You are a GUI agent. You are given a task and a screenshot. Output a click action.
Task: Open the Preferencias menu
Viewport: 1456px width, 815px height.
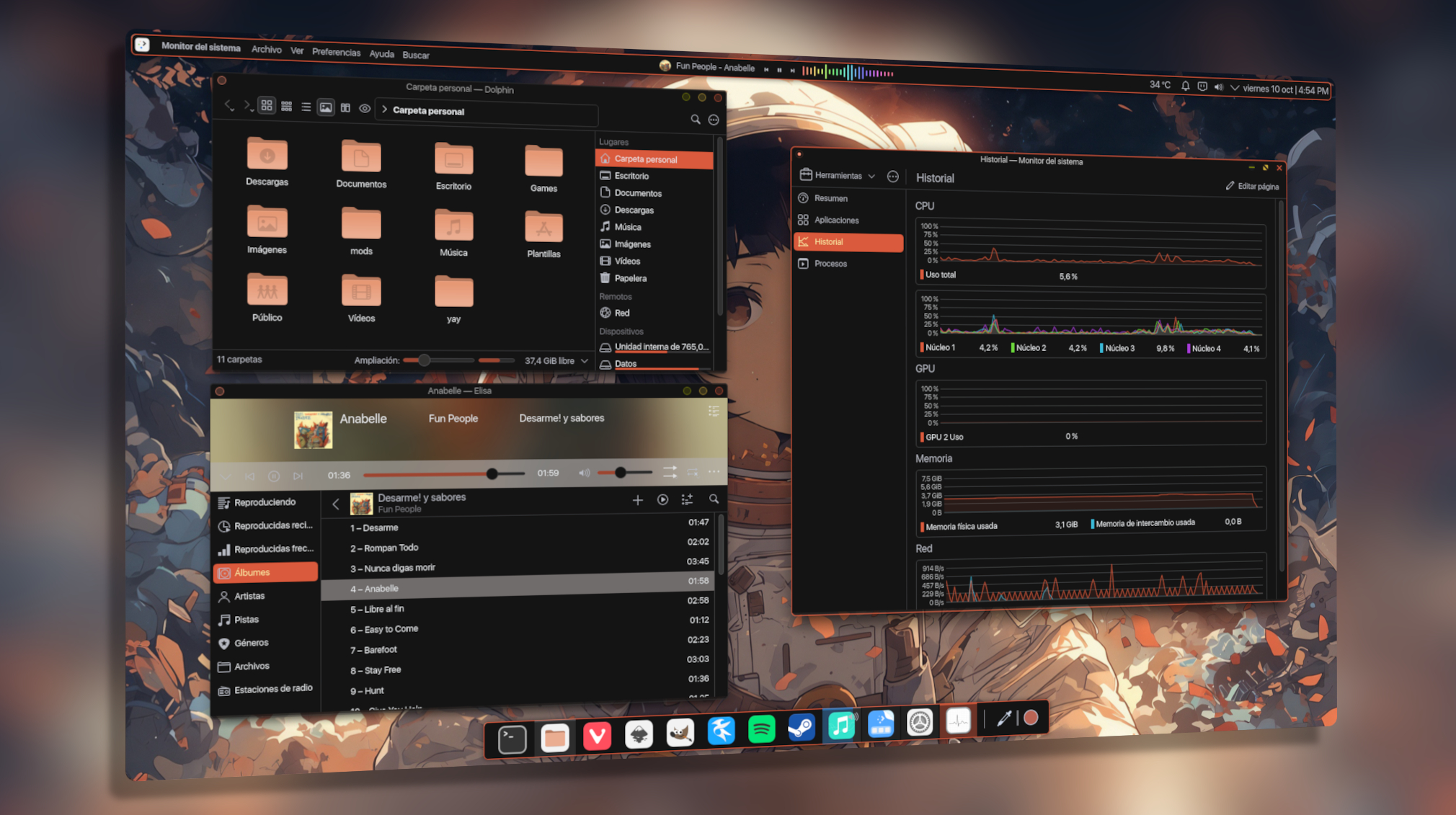point(336,52)
